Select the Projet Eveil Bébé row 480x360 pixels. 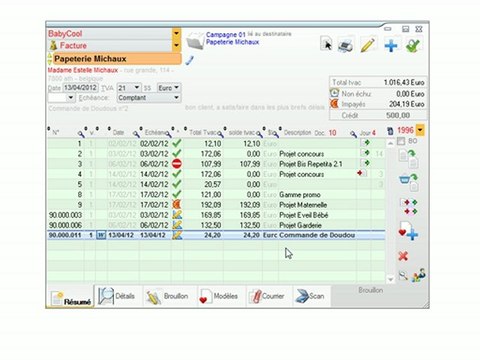(x=216, y=215)
